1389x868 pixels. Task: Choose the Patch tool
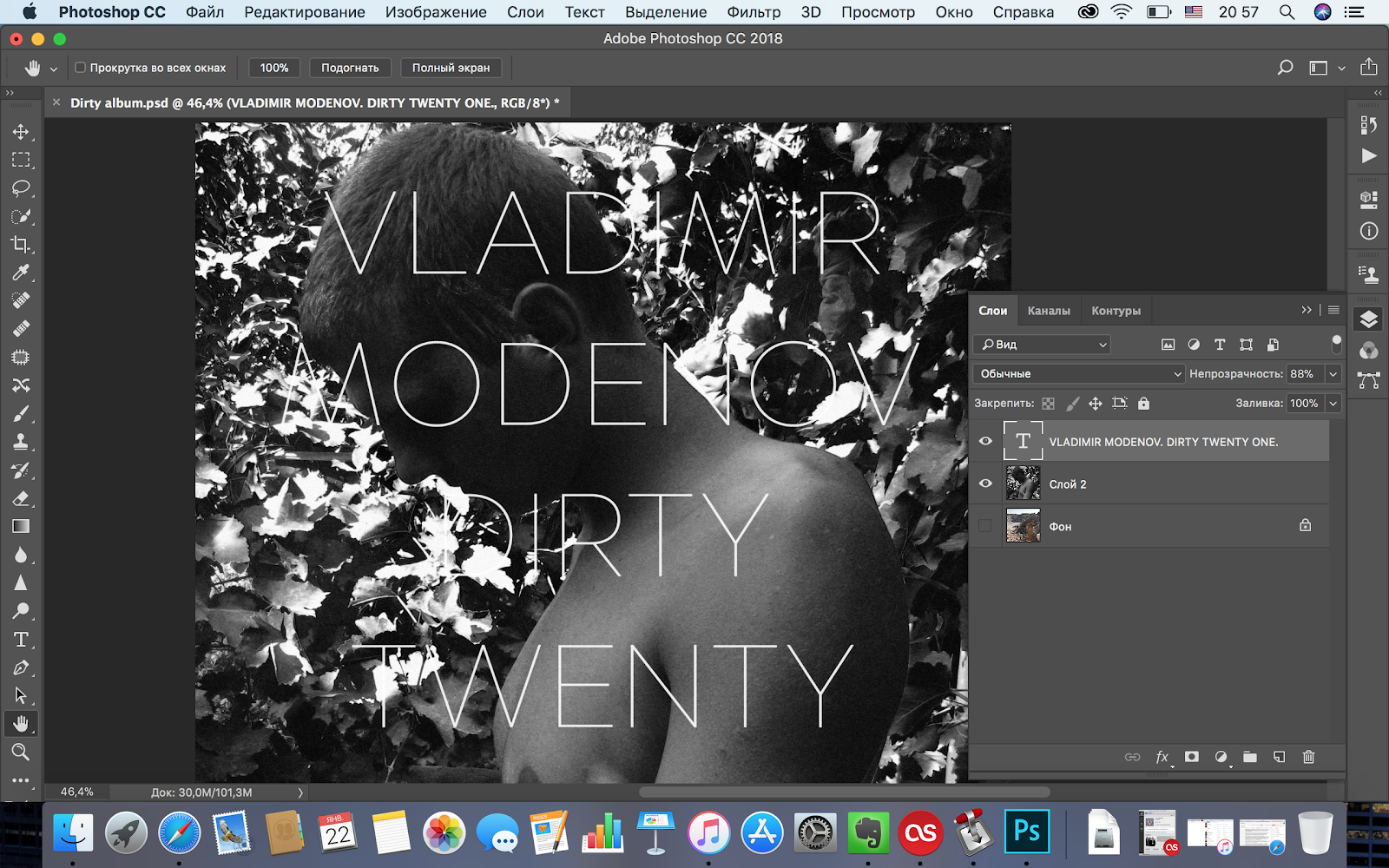[21, 357]
